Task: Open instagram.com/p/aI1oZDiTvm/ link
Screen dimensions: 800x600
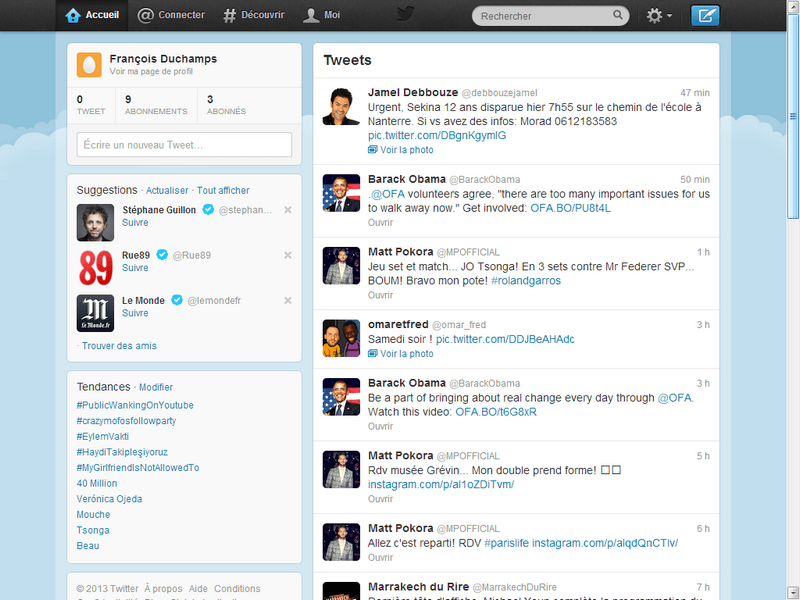Action: click(x=441, y=484)
